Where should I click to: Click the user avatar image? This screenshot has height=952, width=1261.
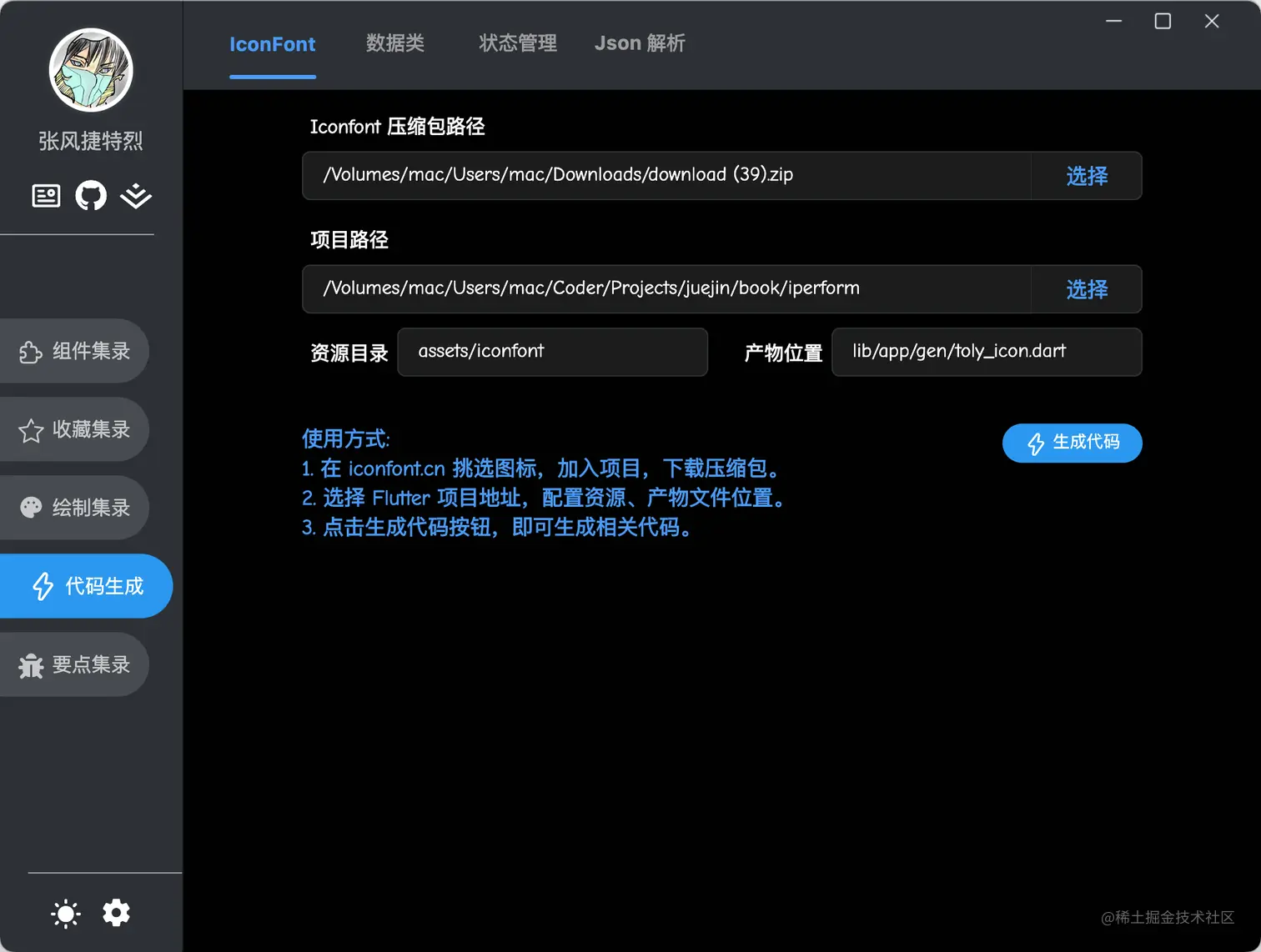(x=90, y=70)
